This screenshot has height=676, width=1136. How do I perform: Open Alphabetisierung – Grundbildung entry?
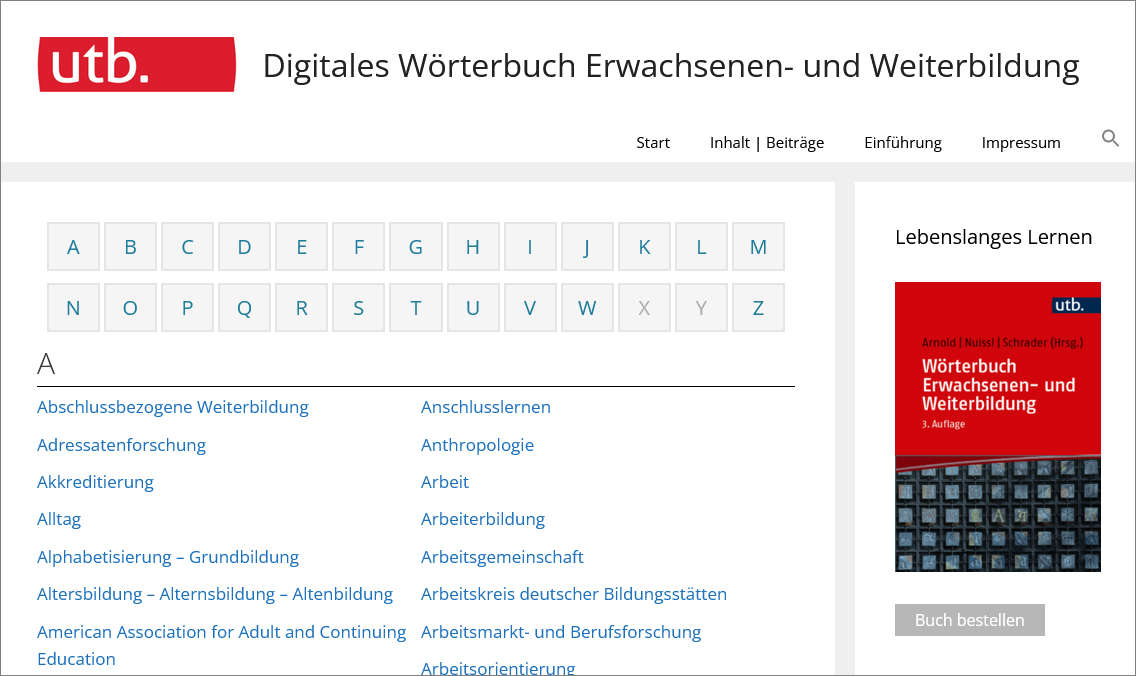[x=168, y=557]
